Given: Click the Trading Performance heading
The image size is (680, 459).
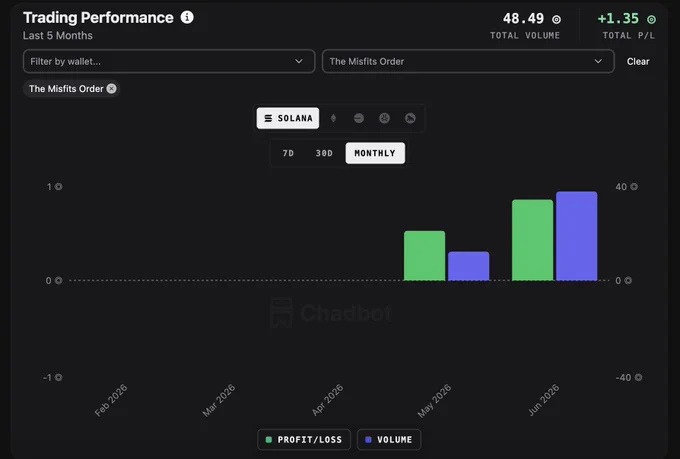Looking at the screenshot, I should pyautogui.click(x=98, y=18).
